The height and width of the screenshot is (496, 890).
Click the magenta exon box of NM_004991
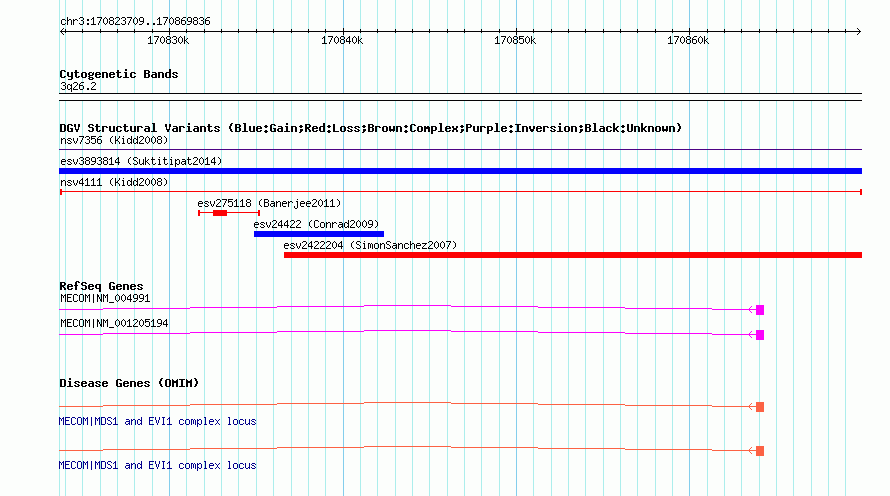pyautogui.click(x=760, y=310)
